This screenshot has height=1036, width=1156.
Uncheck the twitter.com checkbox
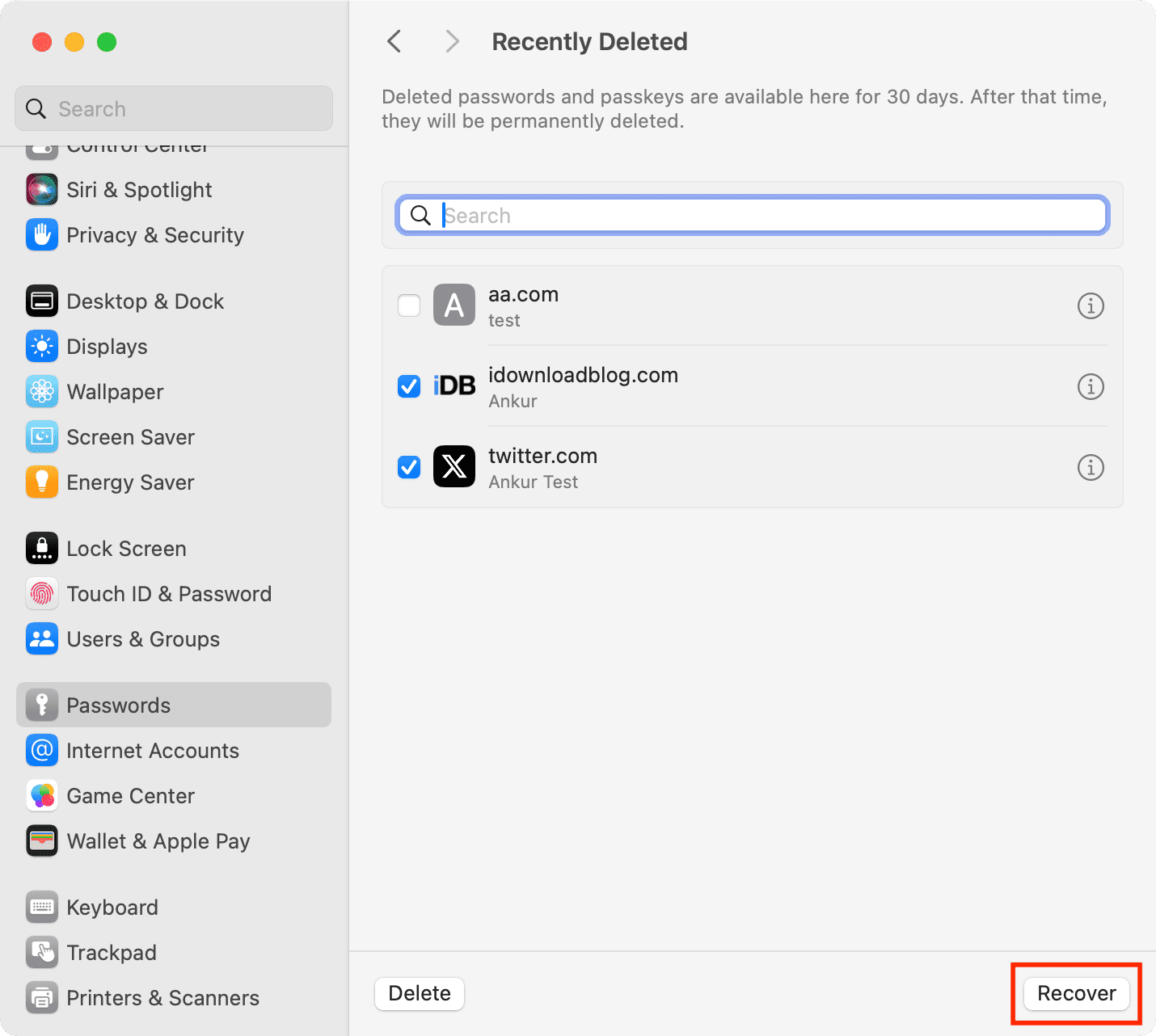pyautogui.click(x=409, y=467)
